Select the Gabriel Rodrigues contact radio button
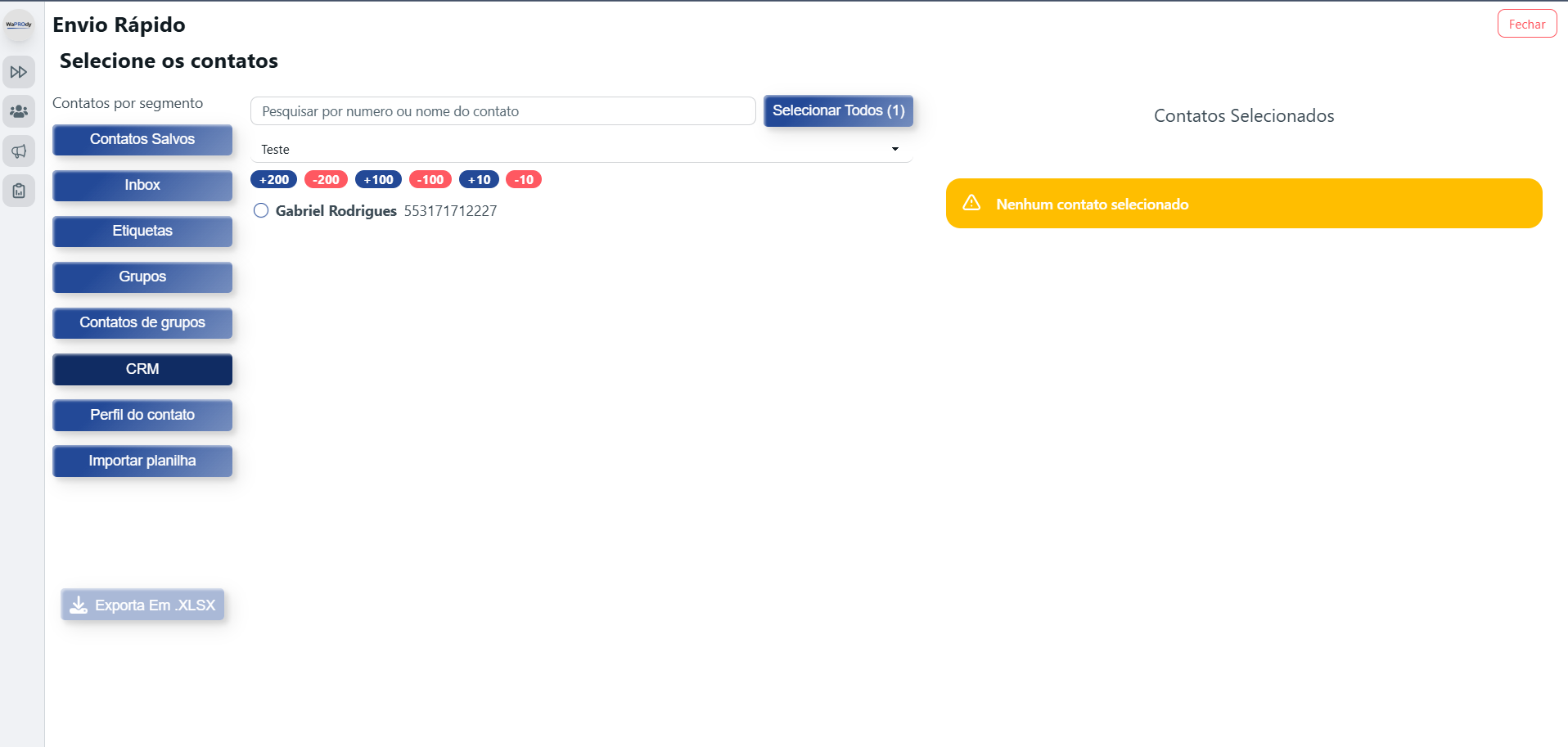 tap(261, 210)
